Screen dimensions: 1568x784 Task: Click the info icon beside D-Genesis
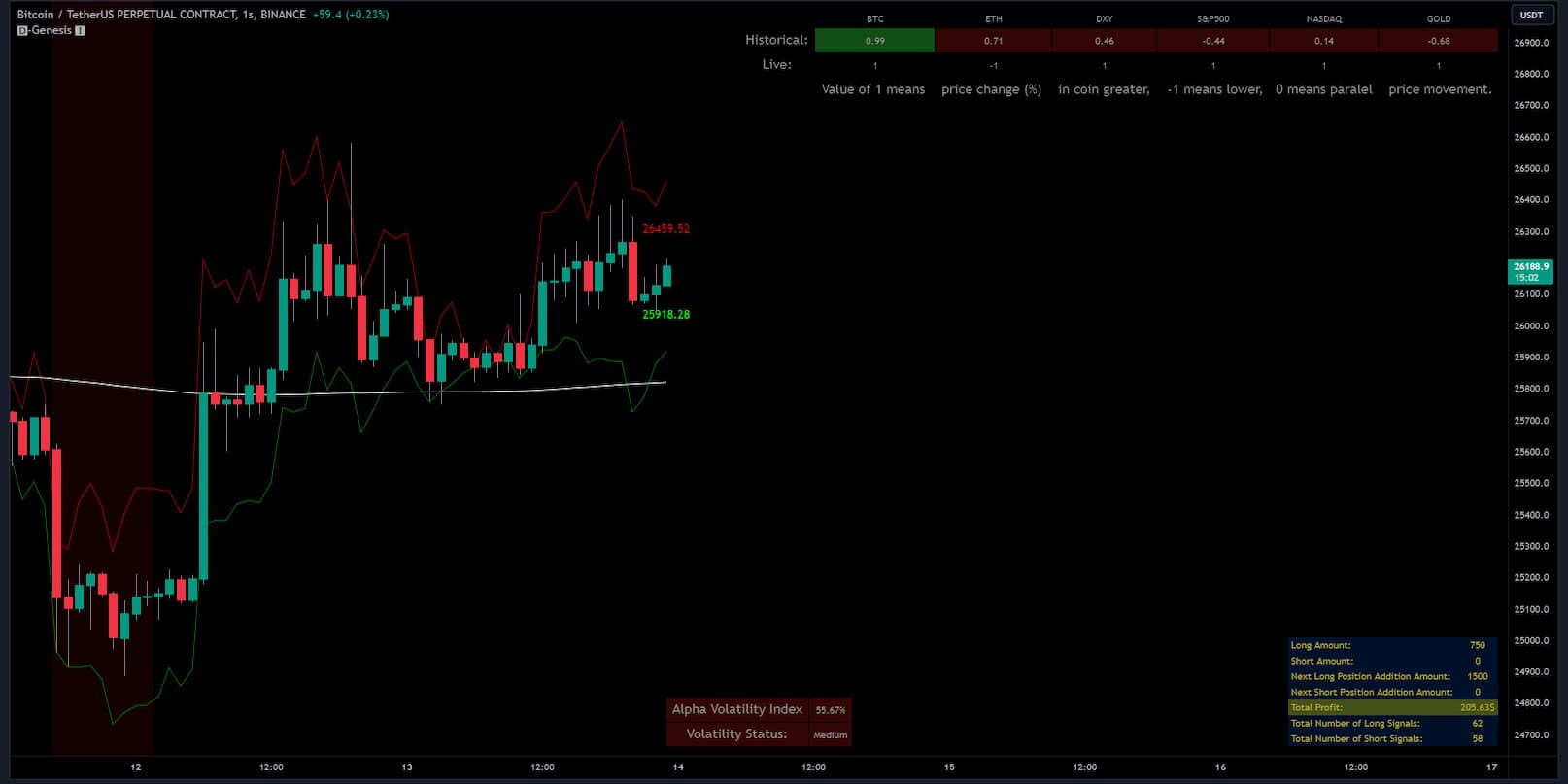click(x=80, y=30)
